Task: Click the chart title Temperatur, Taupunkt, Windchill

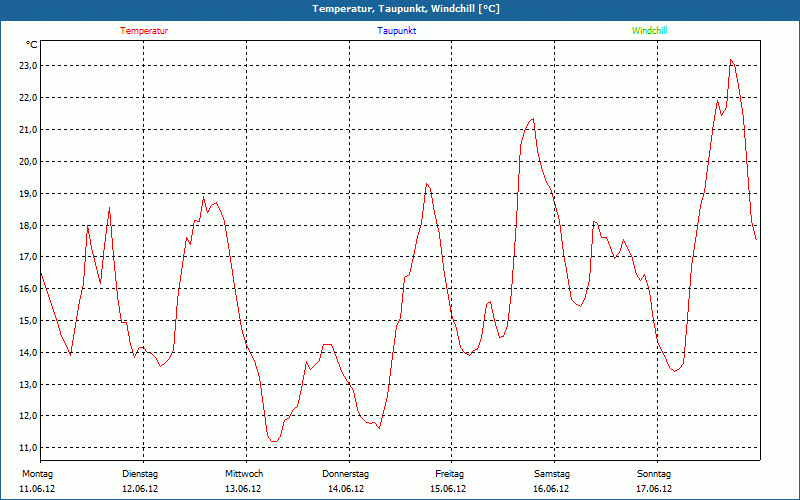Action: coord(406,9)
